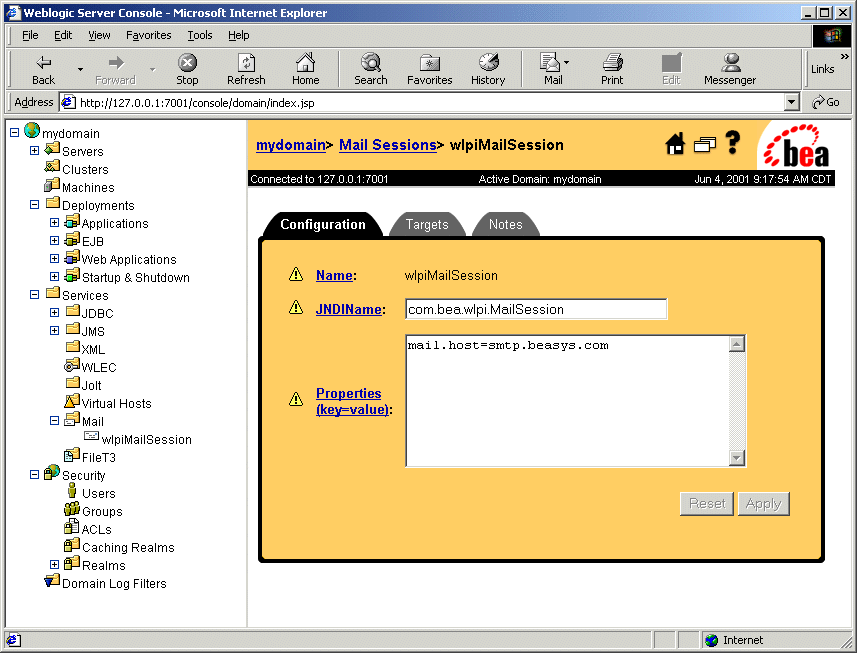This screenshot has height=653, width=857.
Task: Collapse the Mail tree node
Action: (54, 421)
